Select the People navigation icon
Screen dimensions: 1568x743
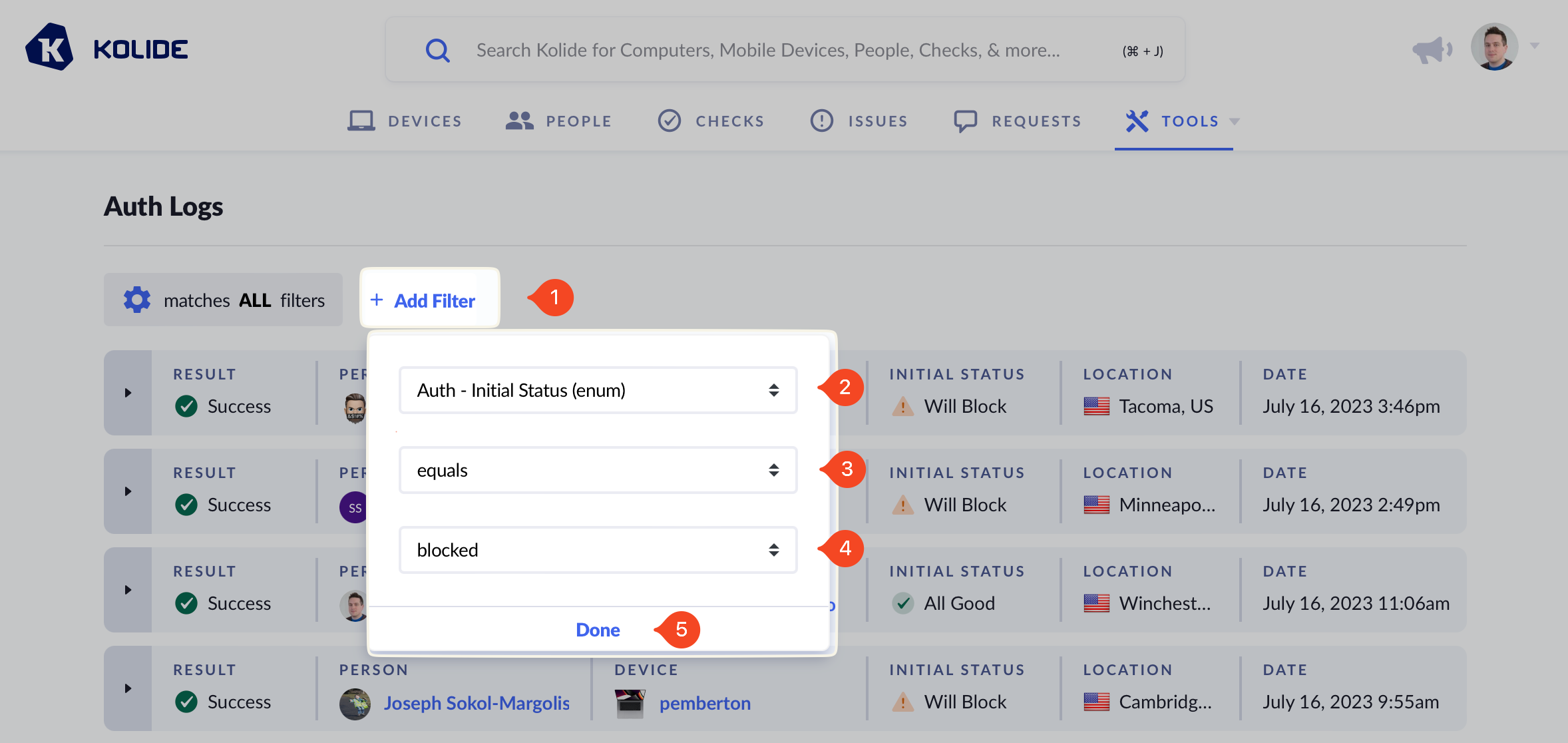point(519,121)
